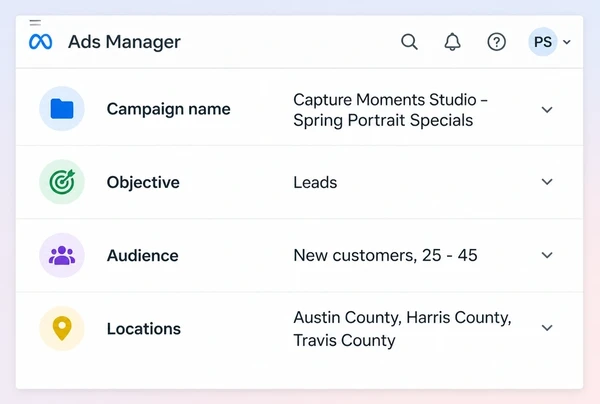
Task: Select the Campaign name label
Action: click(x=169, y=109)
